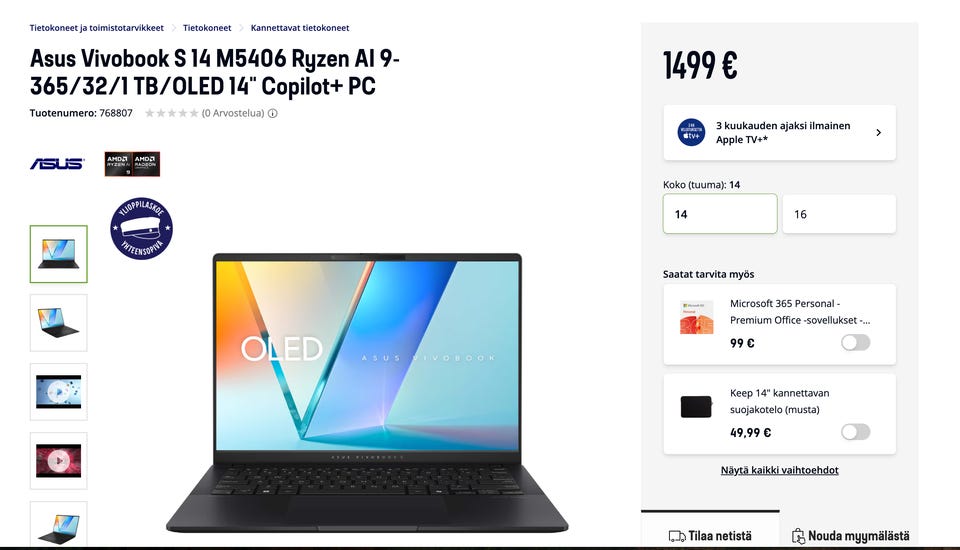960x550 pixels.
Task: Click the ASUS brand logo
Action: (57, 164)
